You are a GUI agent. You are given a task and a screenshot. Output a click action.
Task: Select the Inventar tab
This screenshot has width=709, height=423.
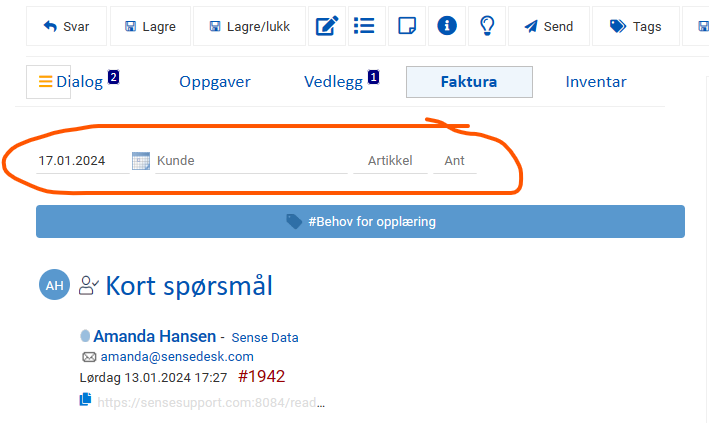pos(596,82)
